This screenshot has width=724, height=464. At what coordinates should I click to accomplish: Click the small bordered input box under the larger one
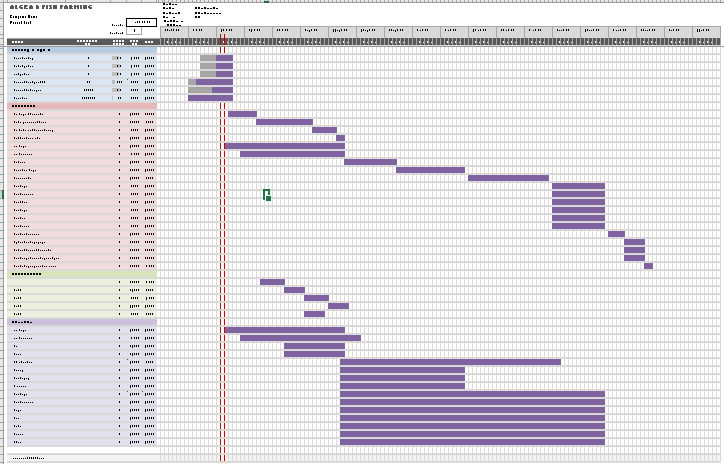click(134, 31)
